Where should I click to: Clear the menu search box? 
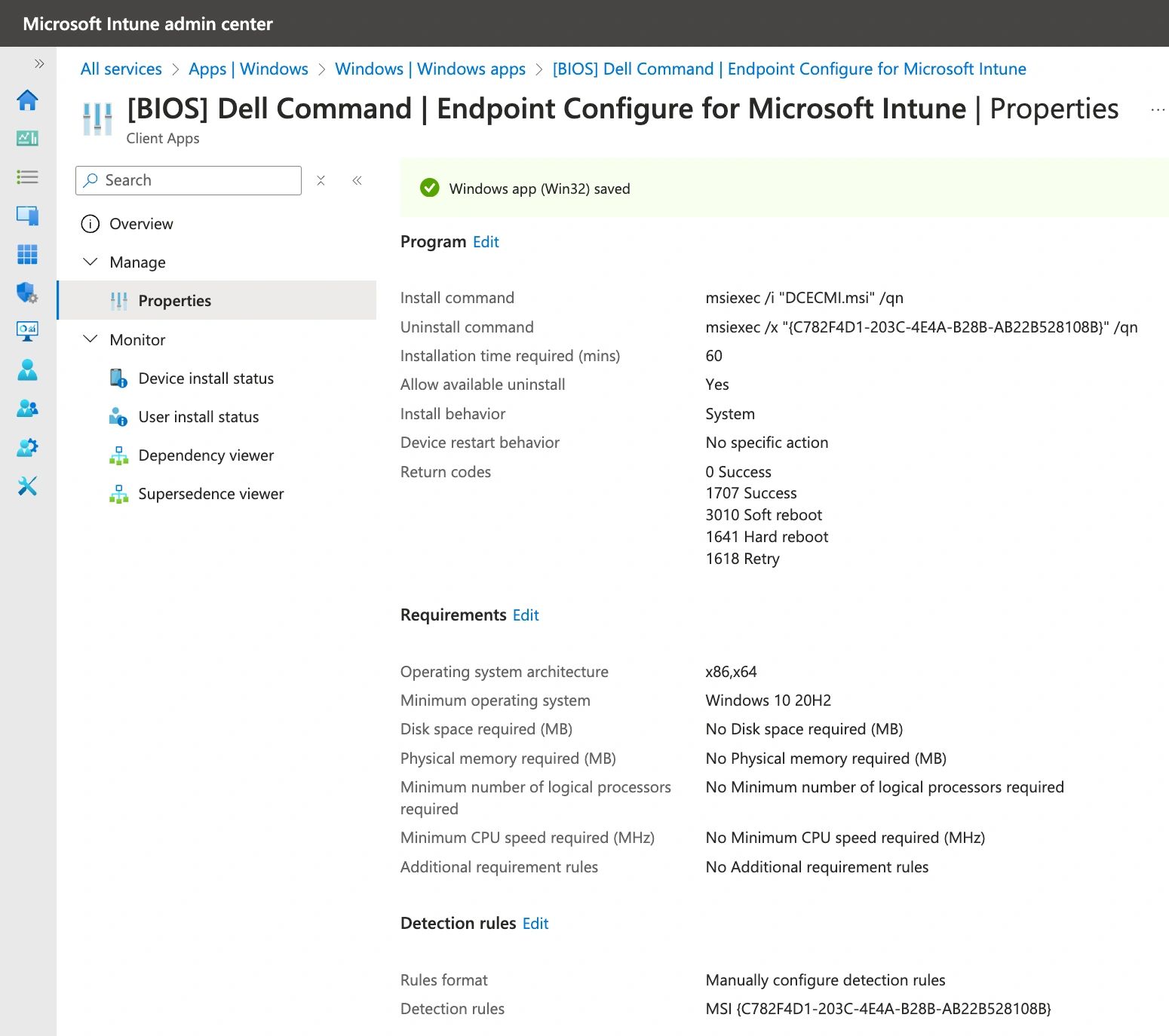(x=321, y=180)
